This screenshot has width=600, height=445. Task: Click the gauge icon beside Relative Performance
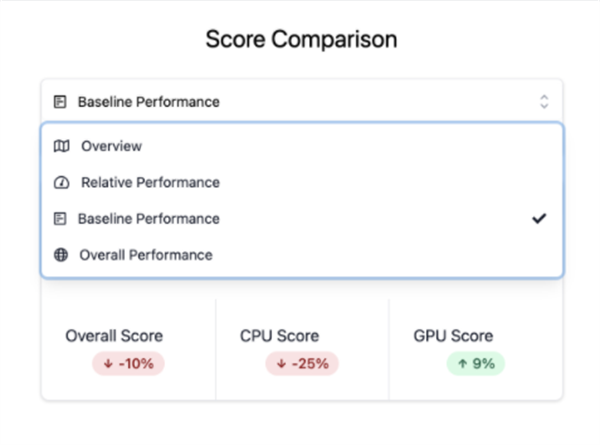pos(61,183)
